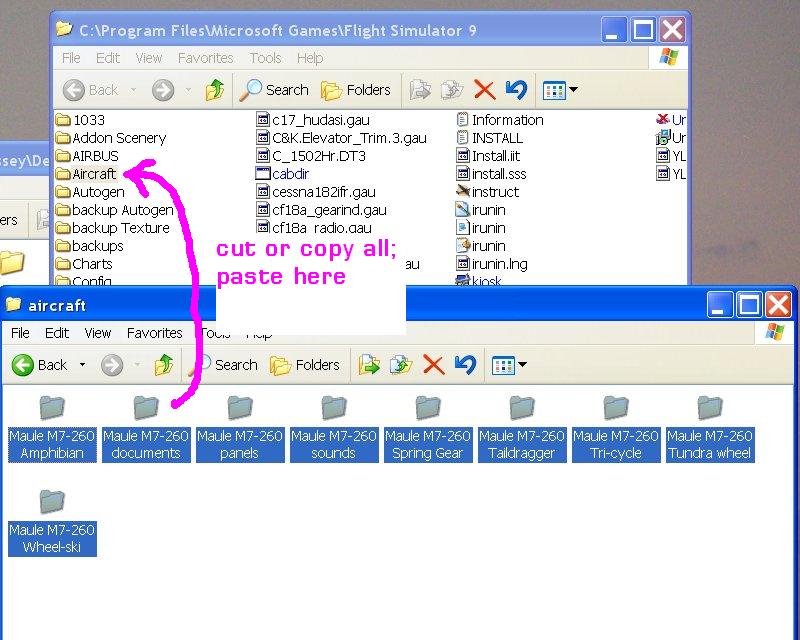Select Maule M7-260 Tundra wheel folder

pyautogui.click(x=710, y=429)
